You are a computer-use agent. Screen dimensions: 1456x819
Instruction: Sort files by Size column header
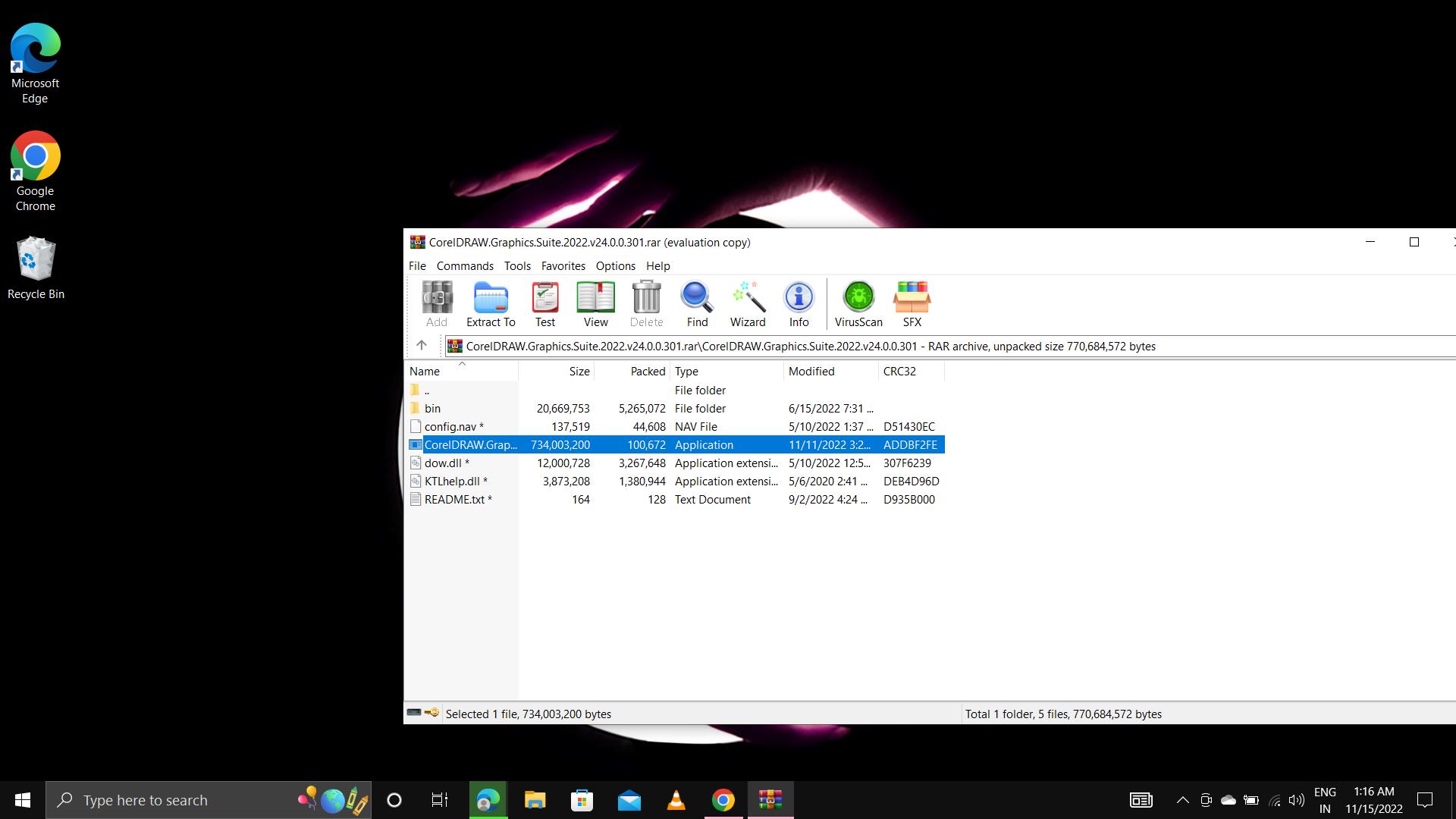click(x=579, y=372)
